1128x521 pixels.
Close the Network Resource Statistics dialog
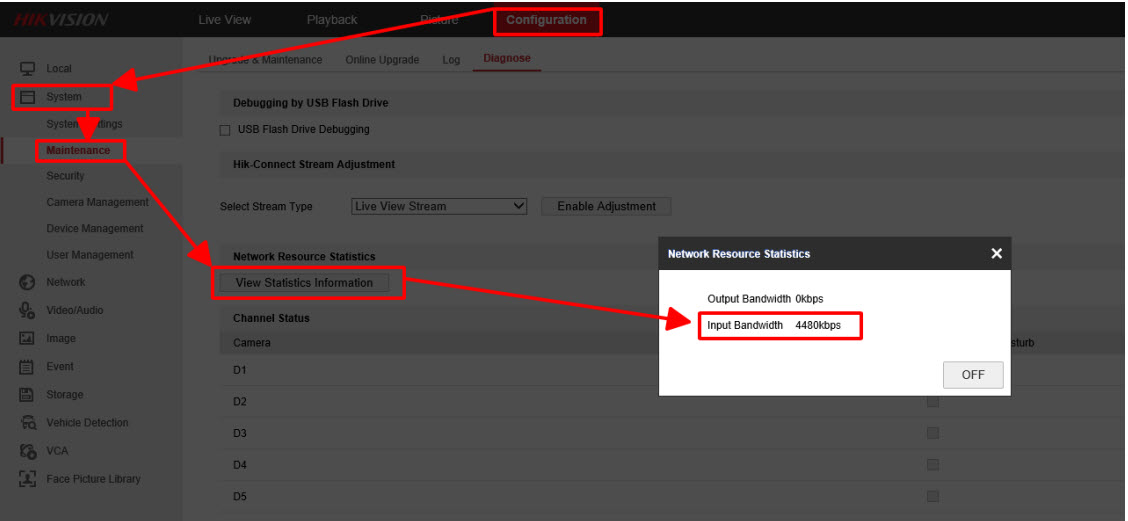tap(996, 254)
